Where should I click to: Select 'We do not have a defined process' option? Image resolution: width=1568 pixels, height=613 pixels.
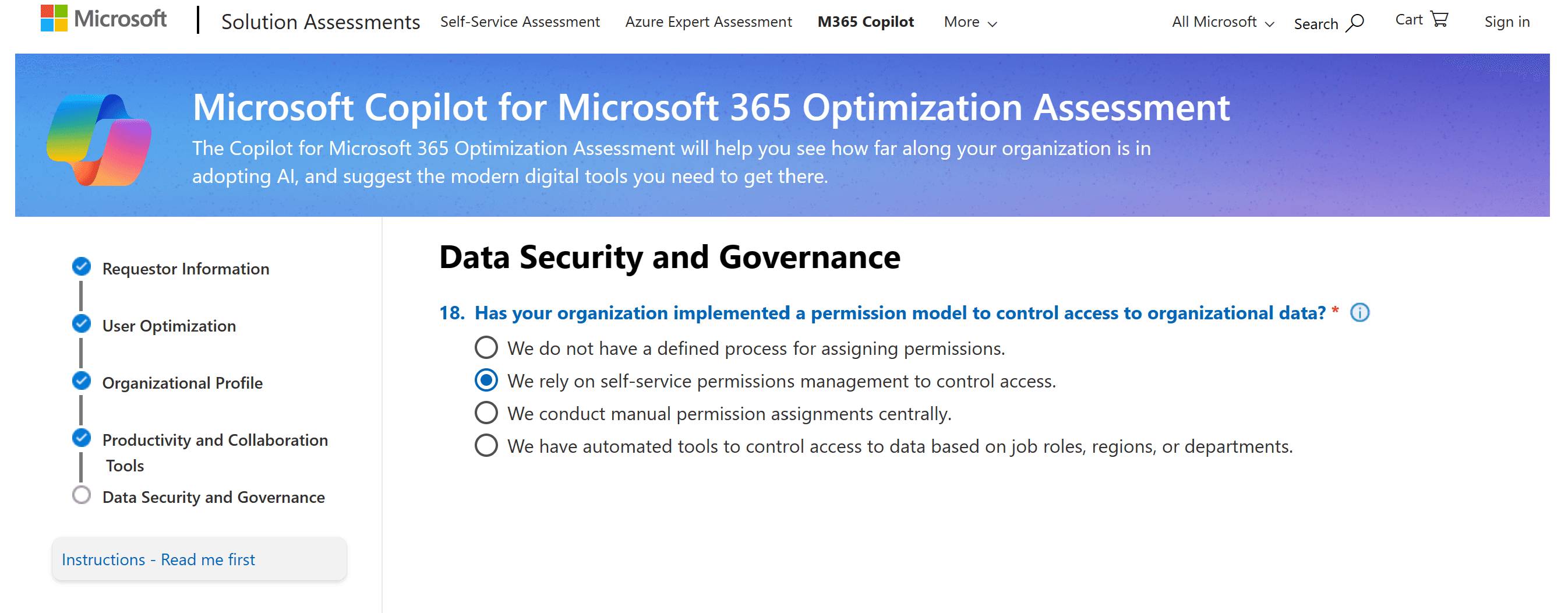486,348
